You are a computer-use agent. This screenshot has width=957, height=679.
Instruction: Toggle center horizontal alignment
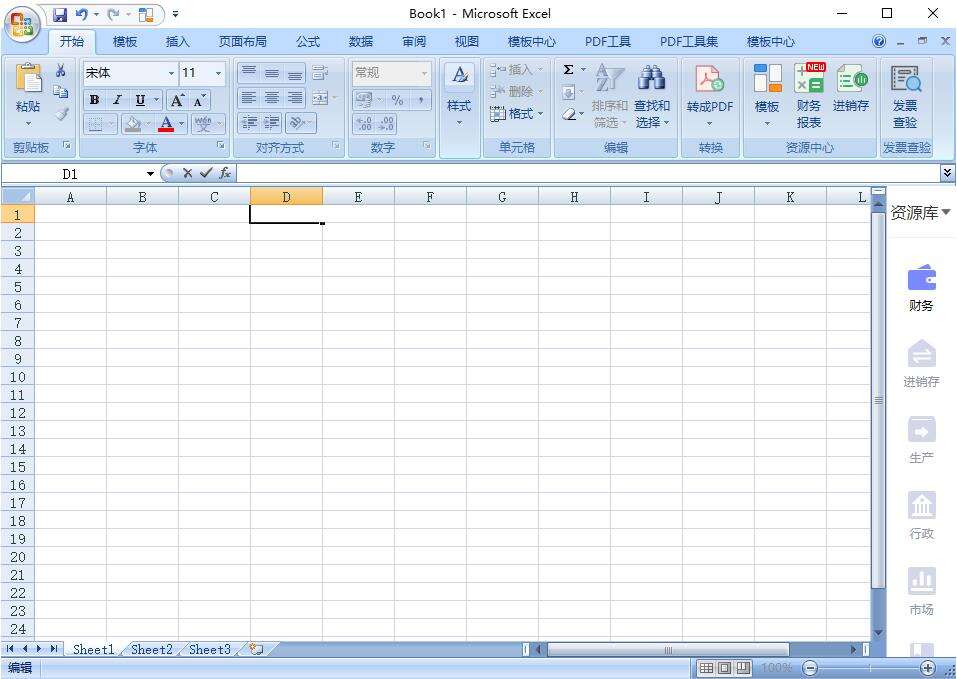tap(272, 98)
